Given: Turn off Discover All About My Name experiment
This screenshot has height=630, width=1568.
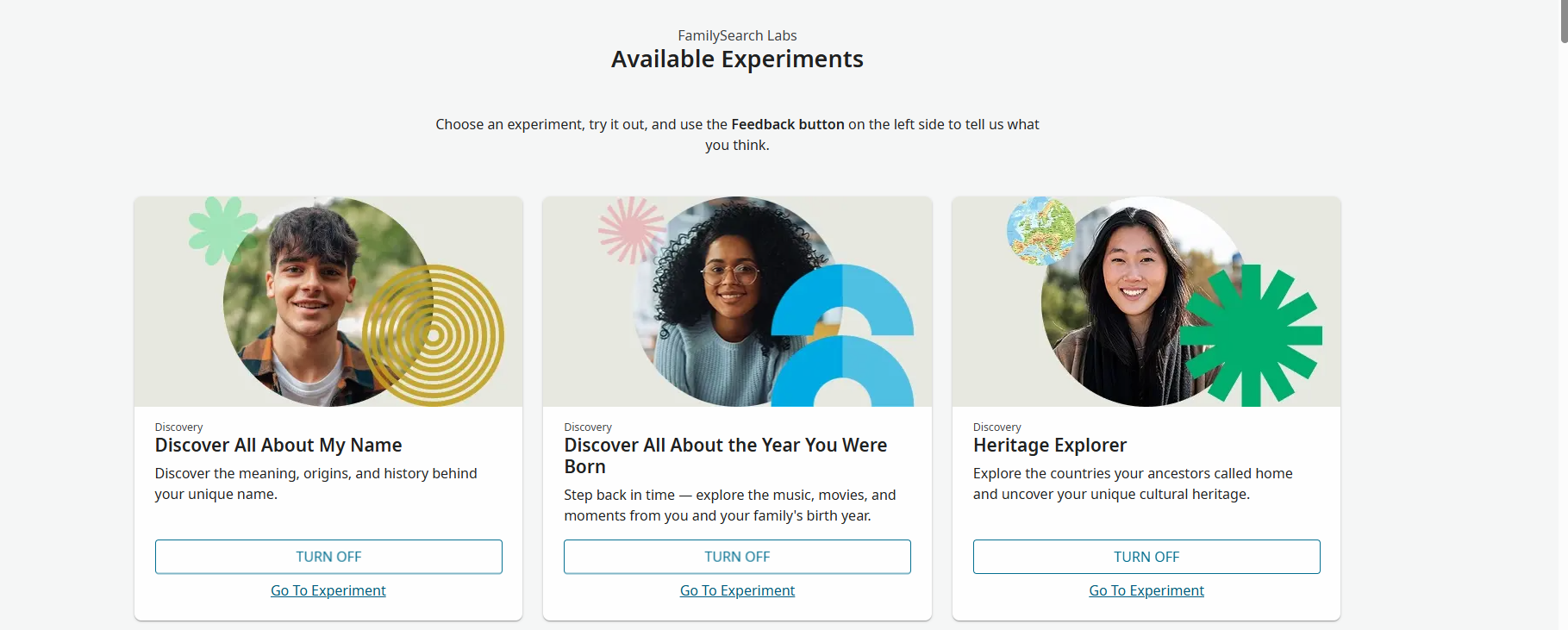Looking at the screenshot, I should (x=328, y=557).
